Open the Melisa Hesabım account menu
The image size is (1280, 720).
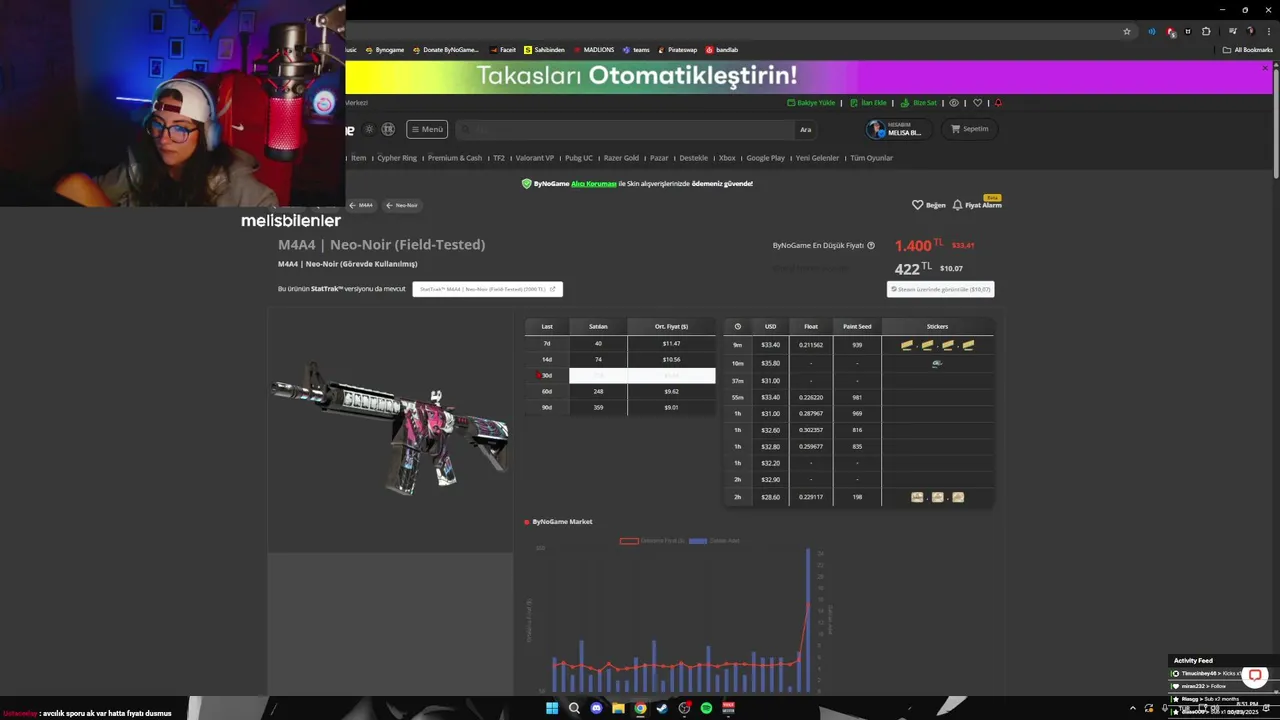click(x=899, y=129)
